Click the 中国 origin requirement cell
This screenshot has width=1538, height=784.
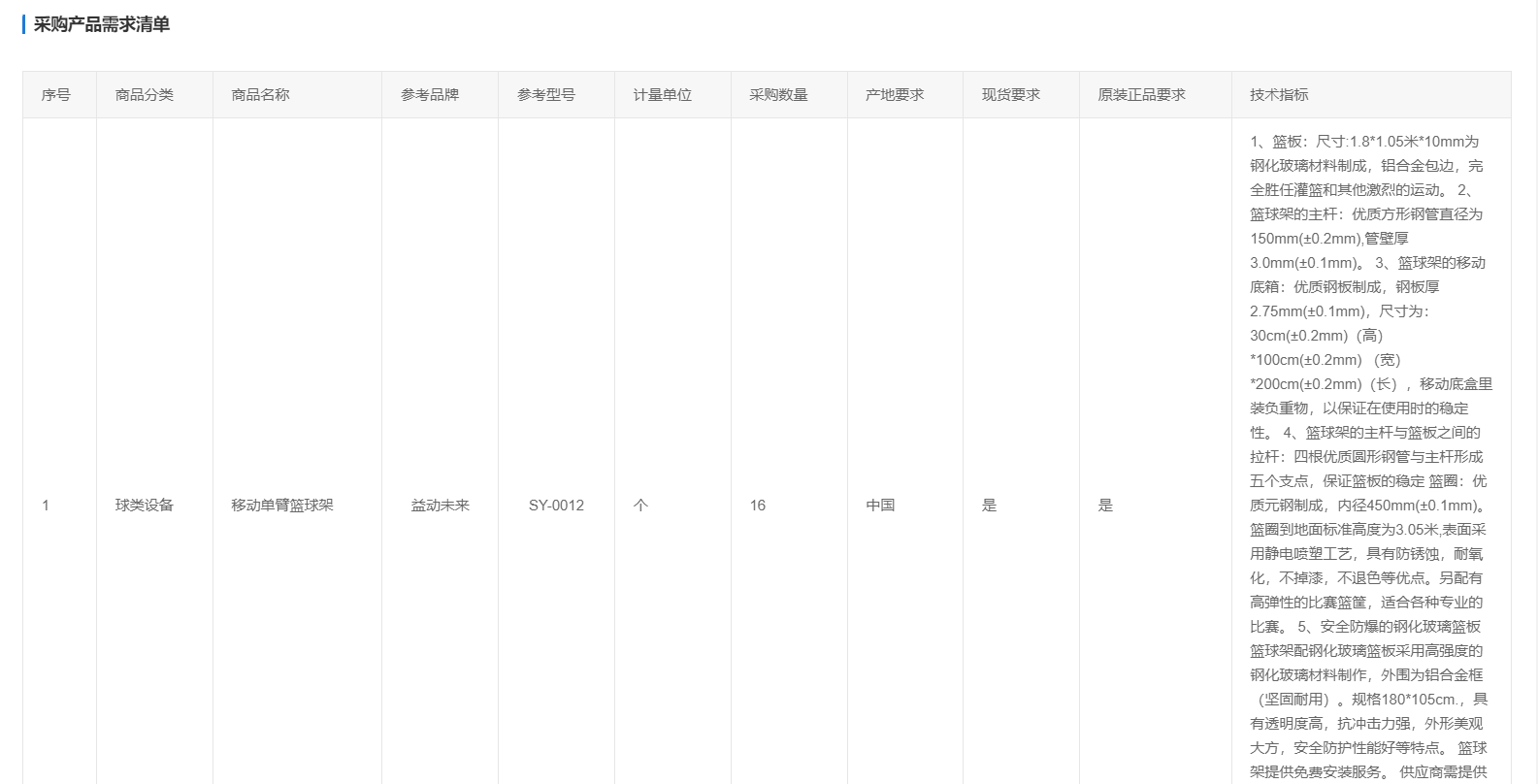click(880, 506)
